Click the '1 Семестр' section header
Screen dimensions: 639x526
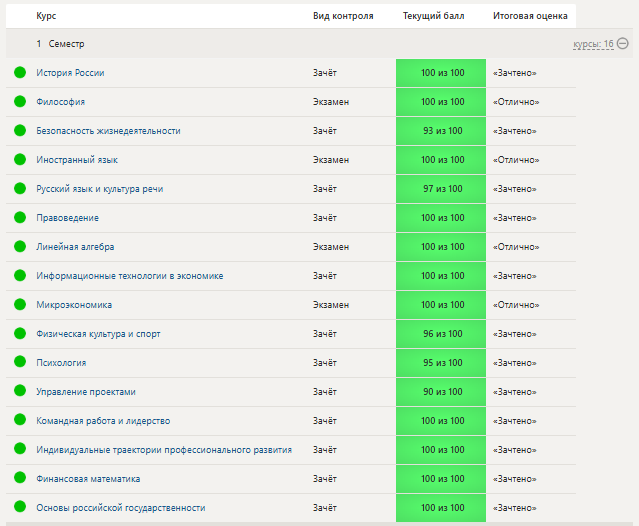coord(60,45)
